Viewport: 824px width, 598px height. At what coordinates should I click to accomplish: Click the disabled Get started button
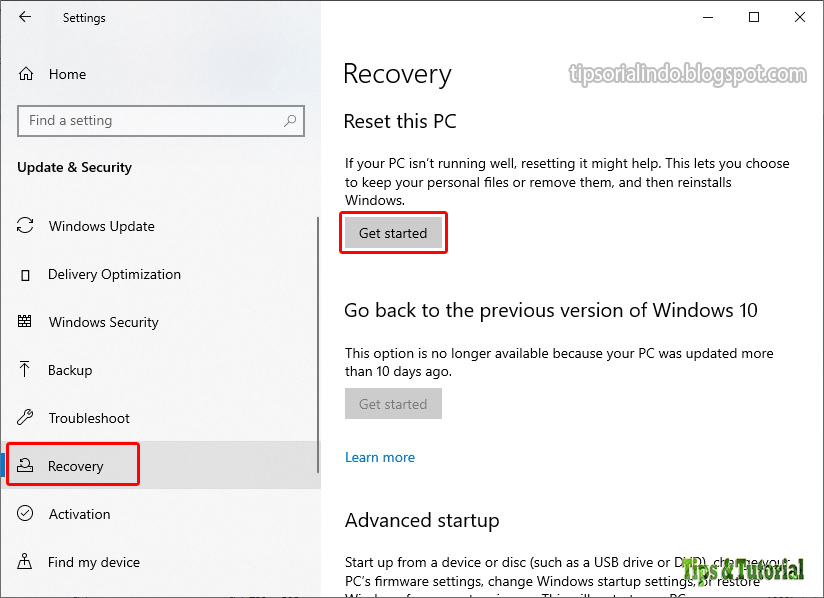pyautogui.click(x=393, y=404)
